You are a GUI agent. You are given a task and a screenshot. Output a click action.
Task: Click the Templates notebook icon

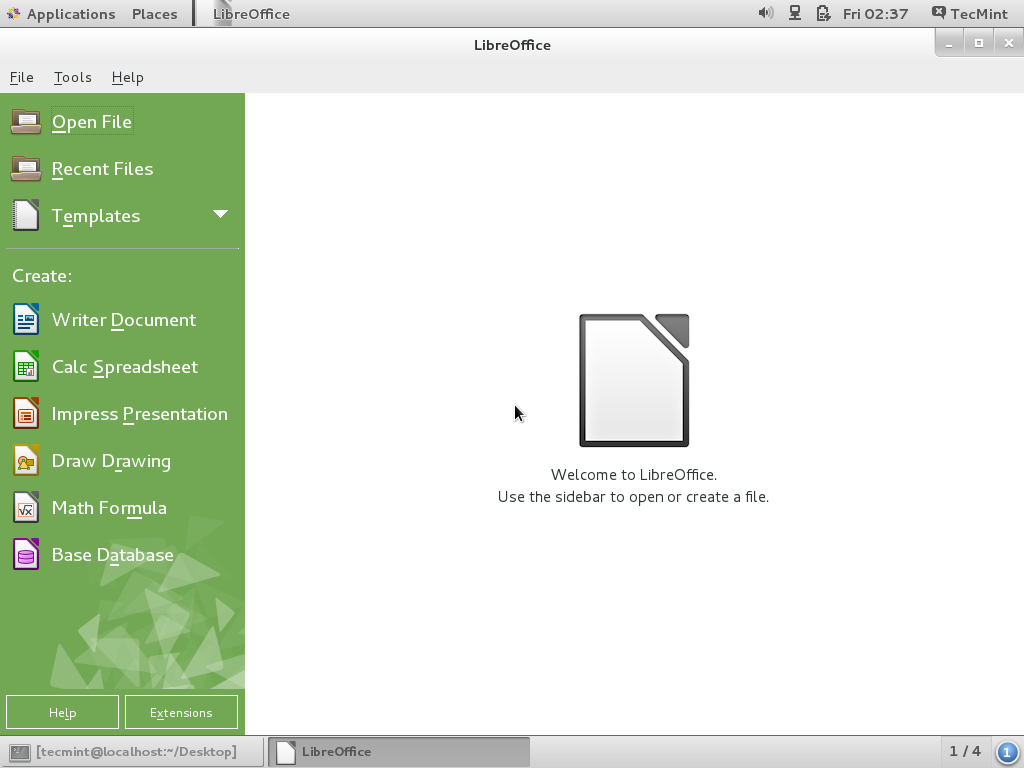click(26, 216)
